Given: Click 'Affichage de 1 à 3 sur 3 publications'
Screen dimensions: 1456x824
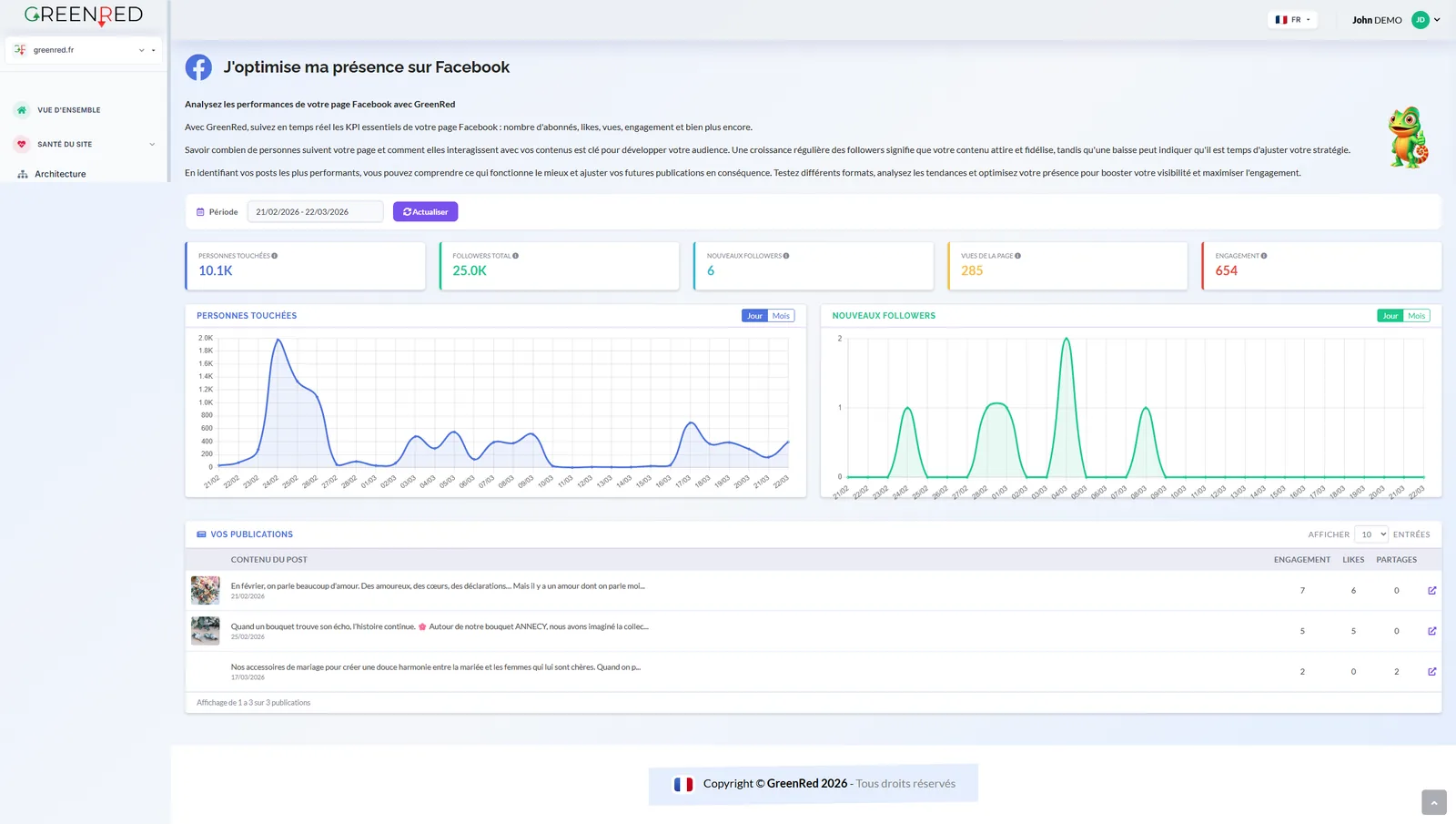Looking at the screenshot, I should point(253,703).
